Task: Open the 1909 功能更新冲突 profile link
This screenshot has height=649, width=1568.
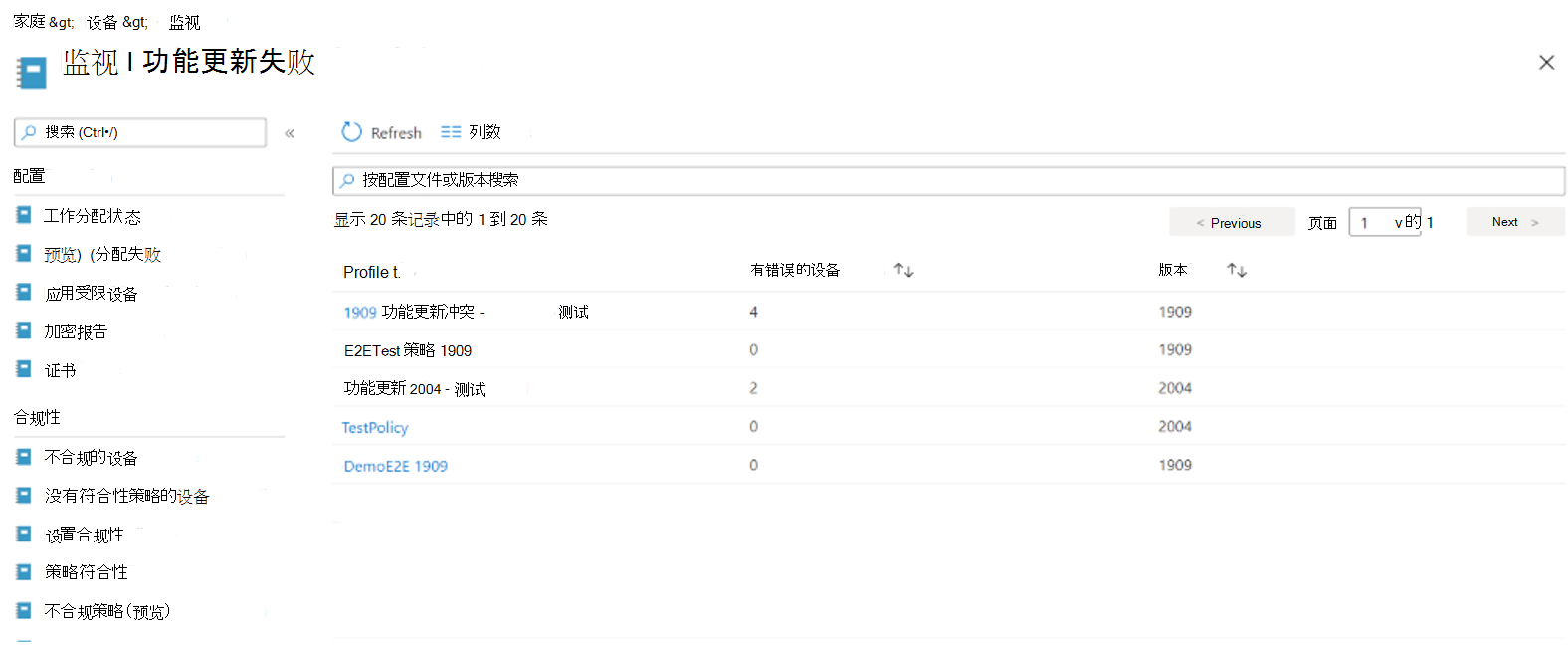Action: tap(414, 312)
